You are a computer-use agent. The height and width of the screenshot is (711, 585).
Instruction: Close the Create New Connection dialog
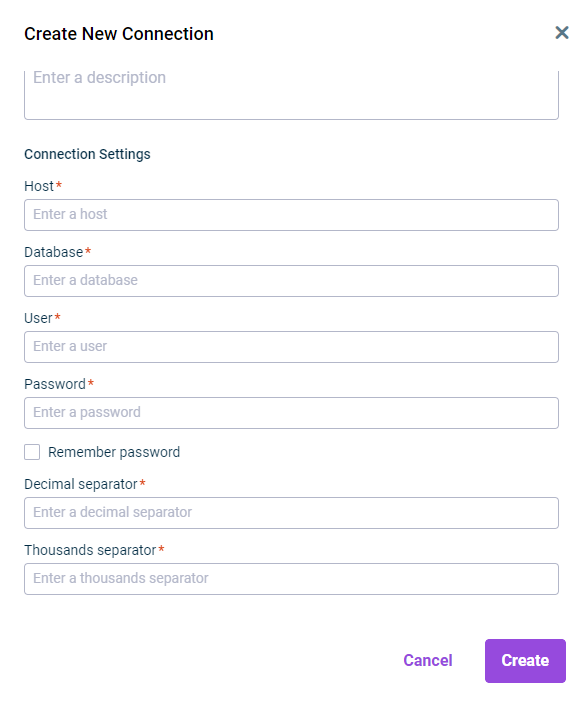point(561,33)
